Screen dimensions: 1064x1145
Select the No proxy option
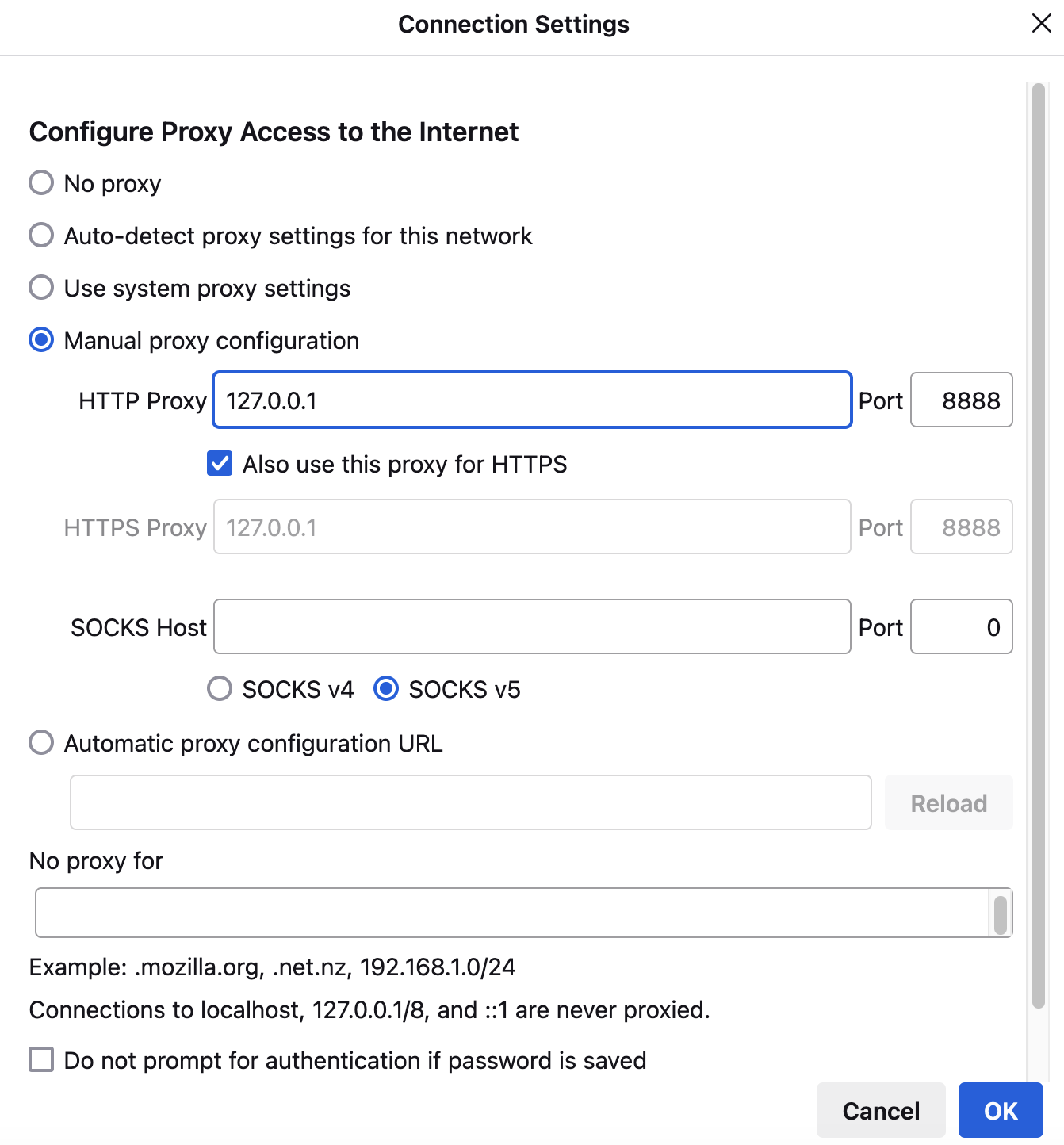[40, 182]
